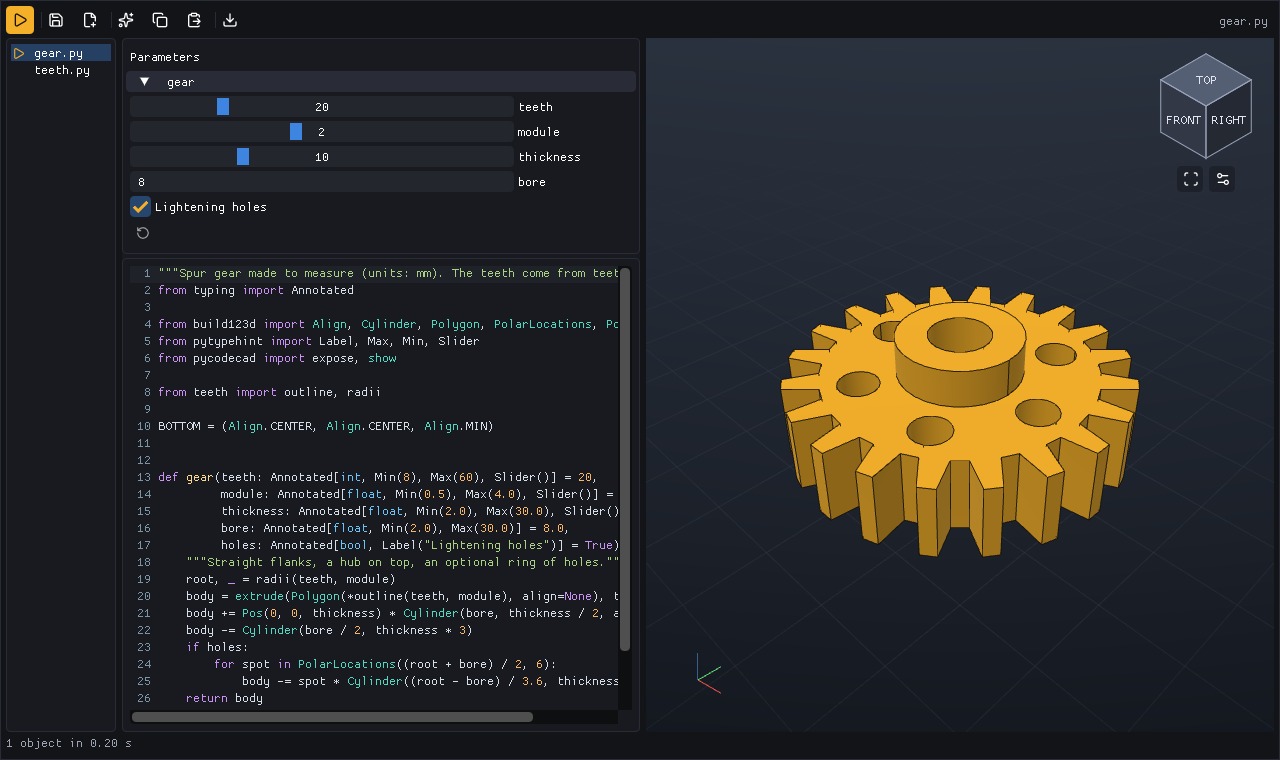This screenshot has height=760, width=1280.
Task: Click the module slider handle
Action: (x=296, y=132)
